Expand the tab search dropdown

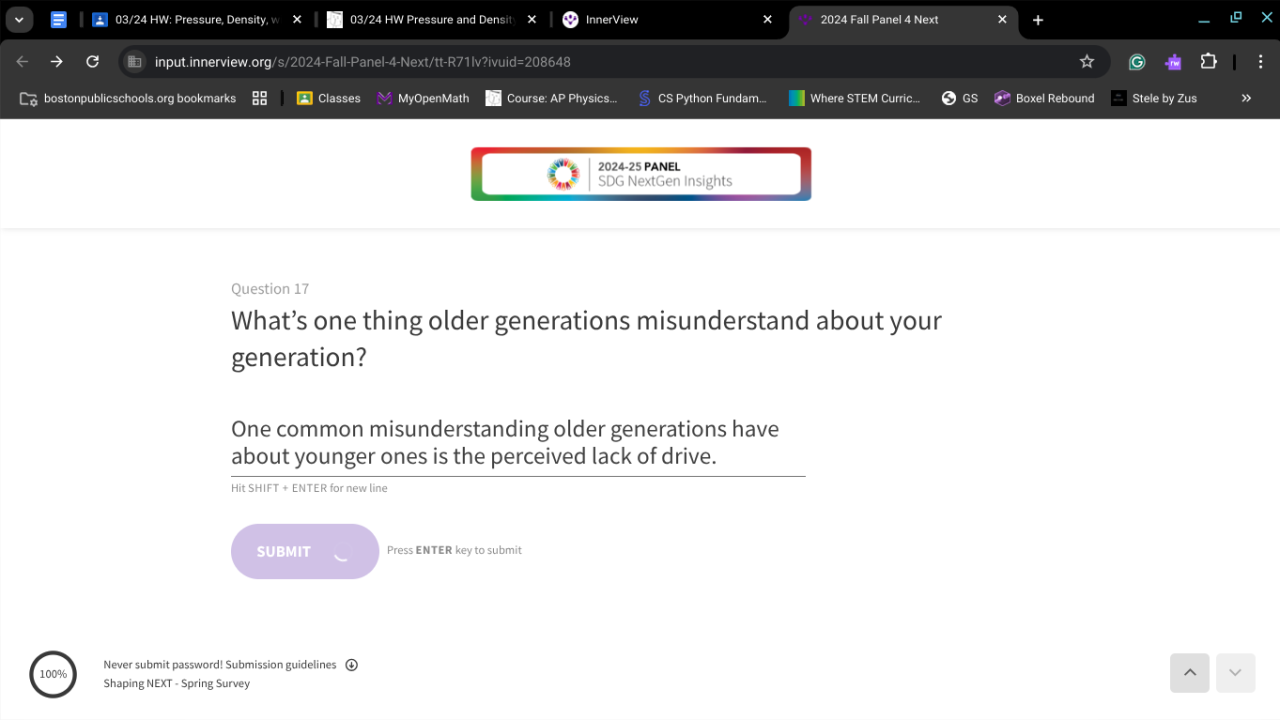pyautogui.click(x=19, y=20)
